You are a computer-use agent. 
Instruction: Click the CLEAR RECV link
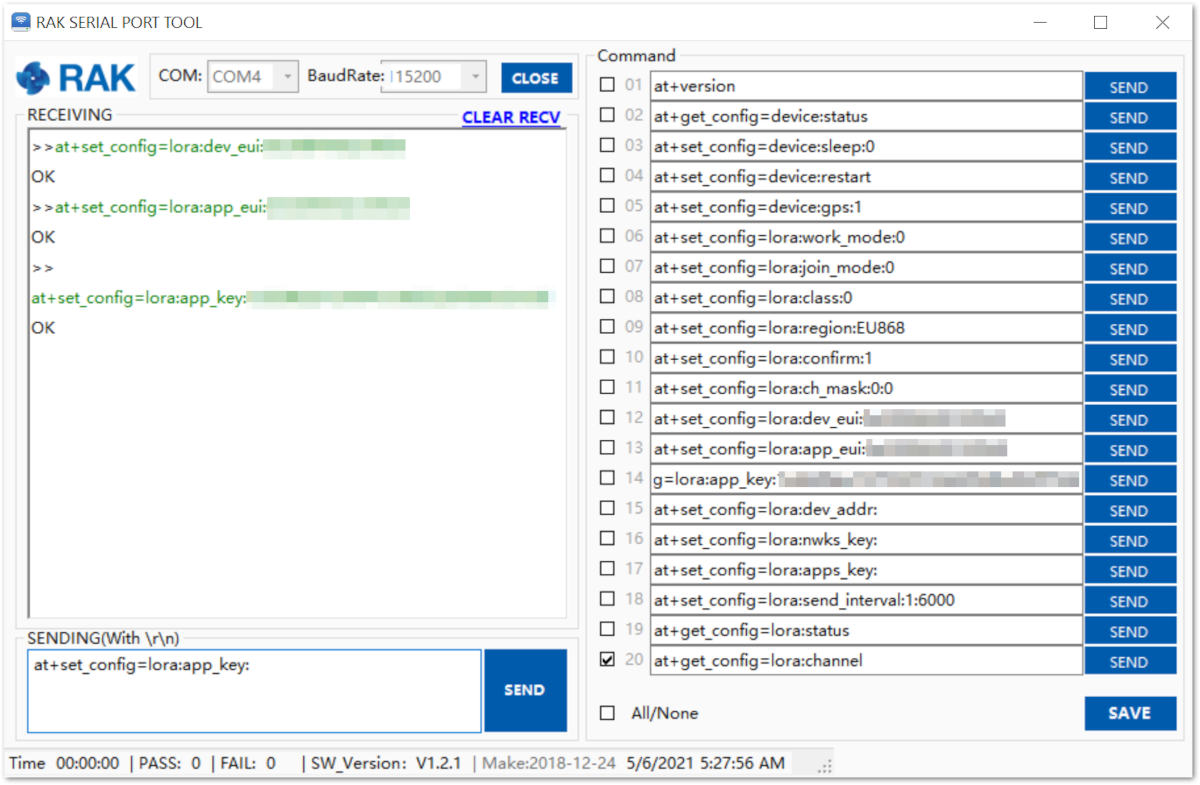[x=511, y=117]
